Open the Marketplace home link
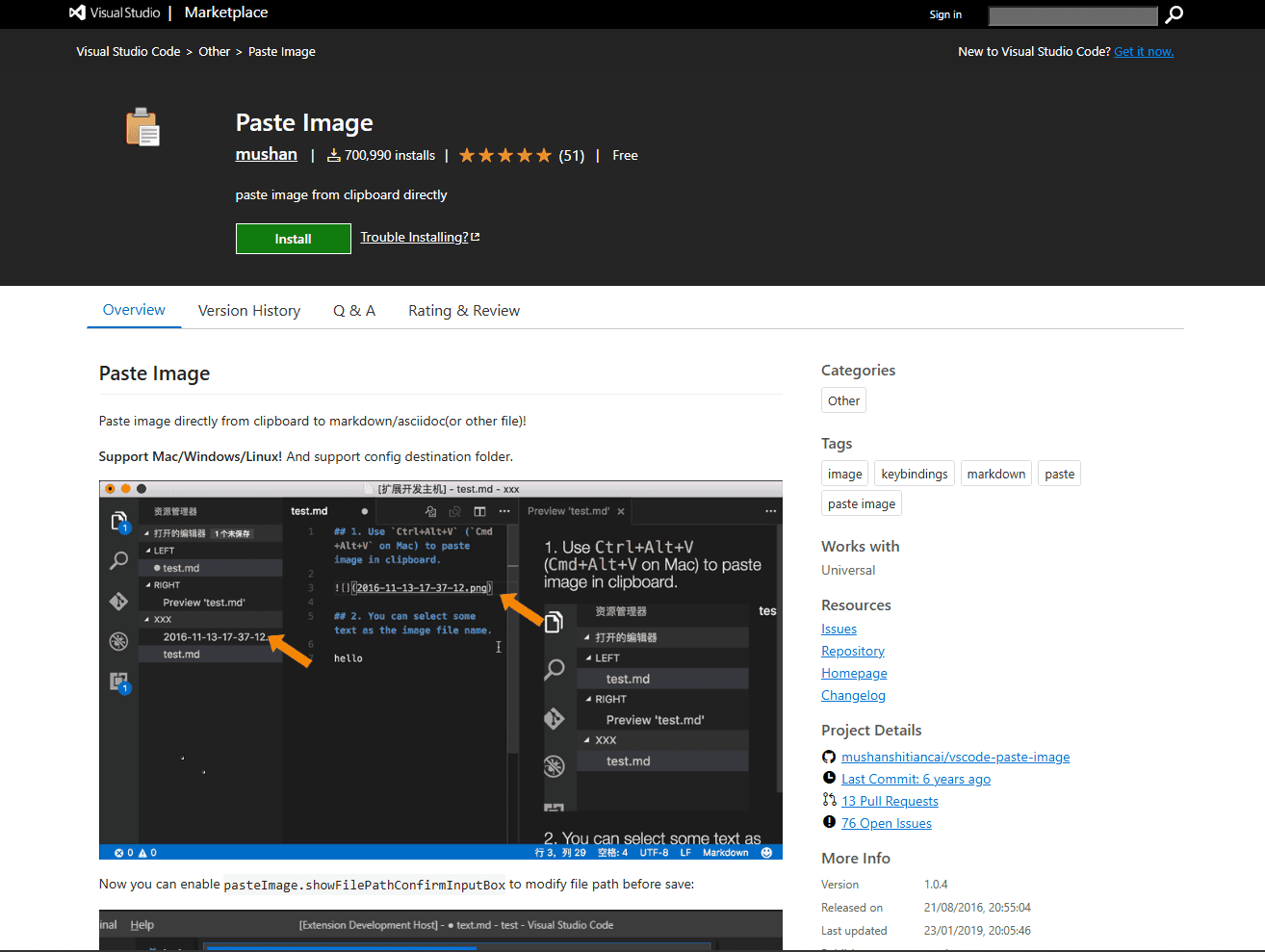1265x952 pixels. coord(226,13)
